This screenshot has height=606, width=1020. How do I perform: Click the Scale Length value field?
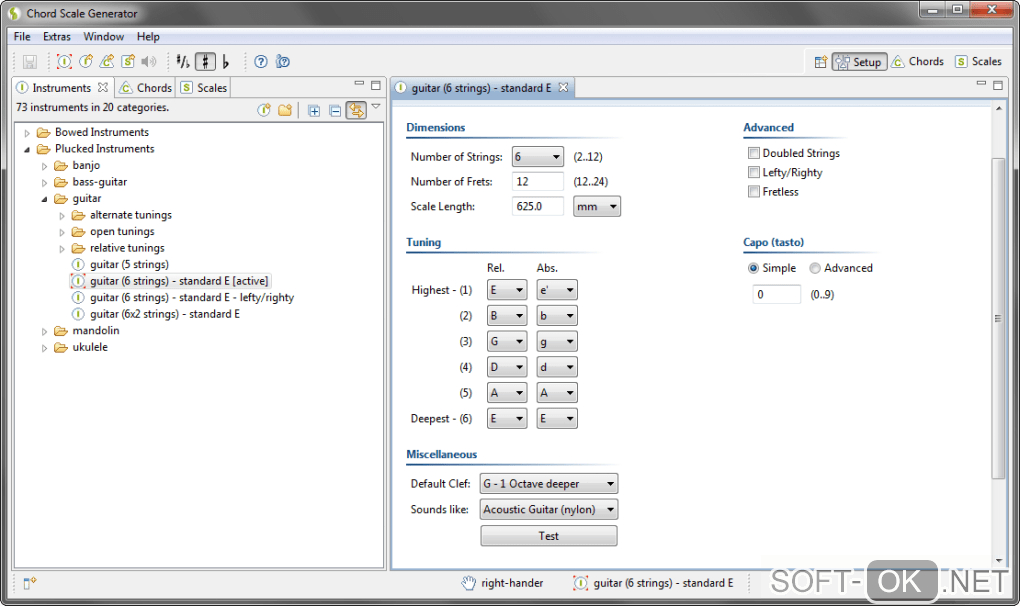click(x=537, y=207)
